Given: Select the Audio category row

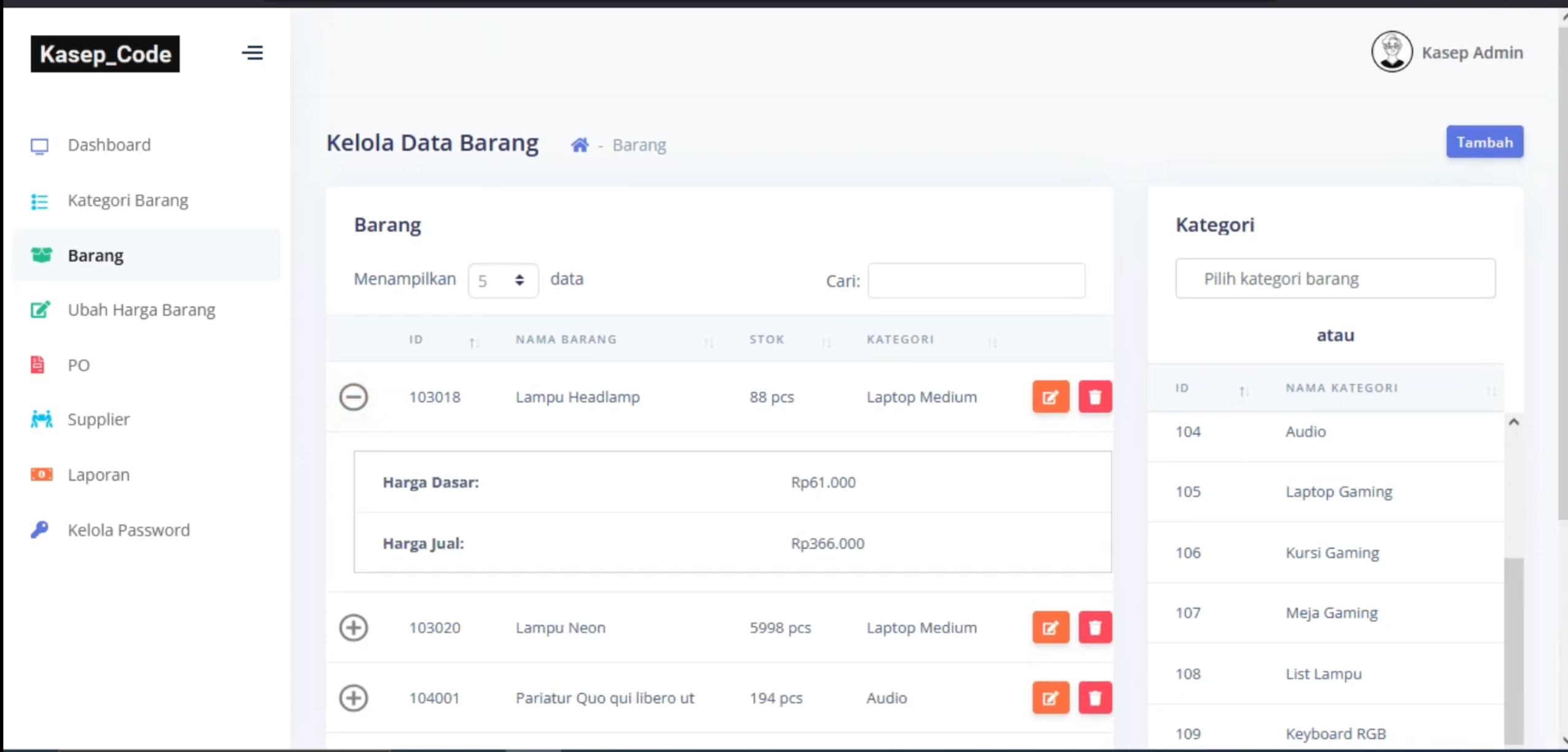Looking at the screenshot, I should pos(1325,432).
